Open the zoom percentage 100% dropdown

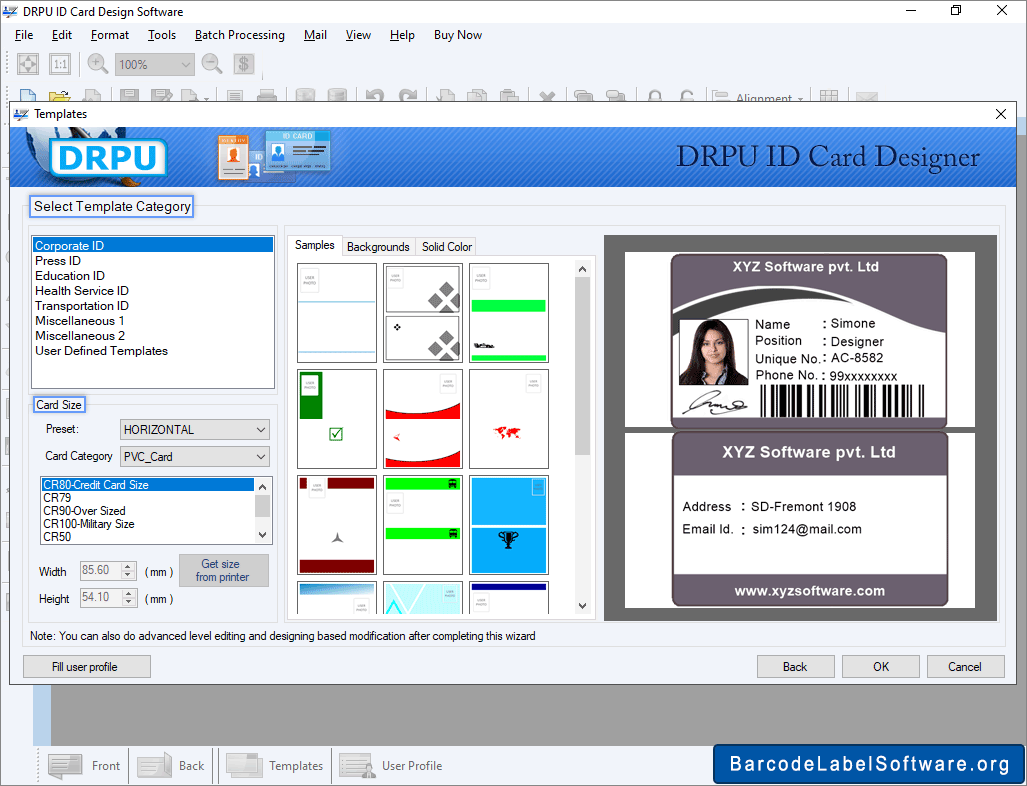click(x=186, y=64)
